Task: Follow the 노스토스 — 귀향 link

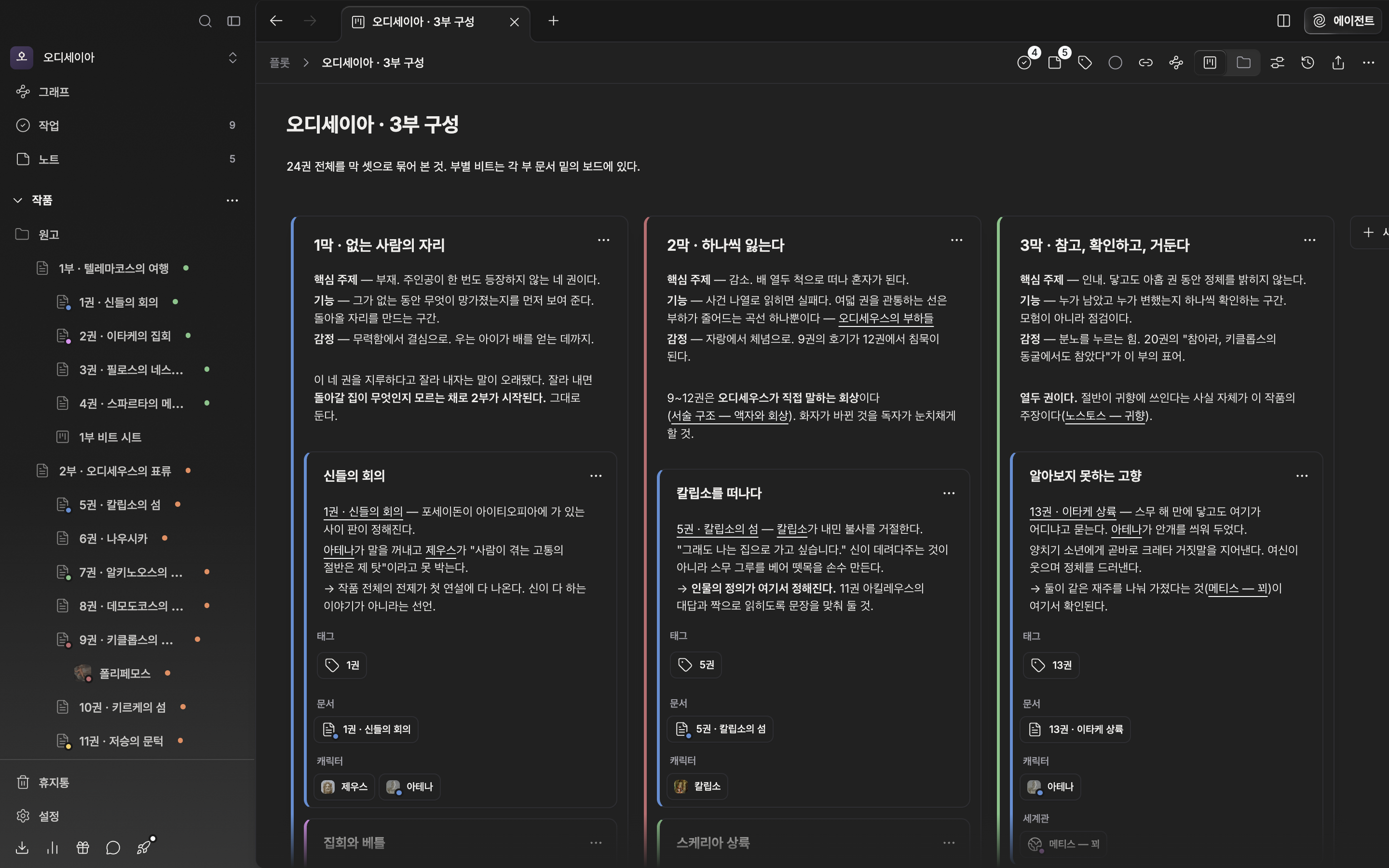Action: tap(1105, 416)
